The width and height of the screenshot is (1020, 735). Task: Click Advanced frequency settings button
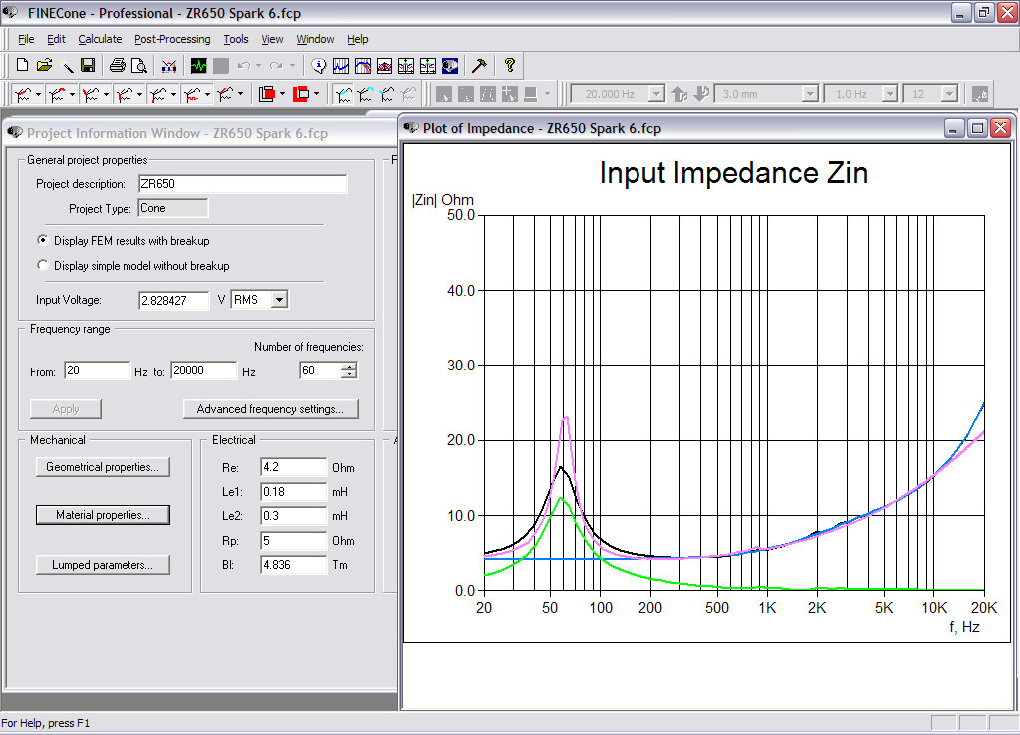point(271,408)
